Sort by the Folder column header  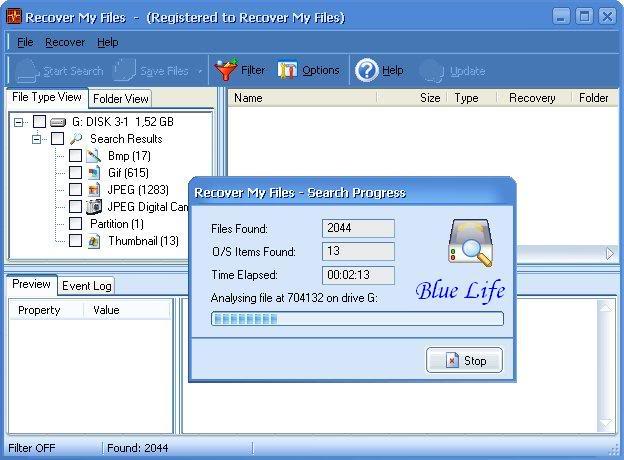(595, 98)
